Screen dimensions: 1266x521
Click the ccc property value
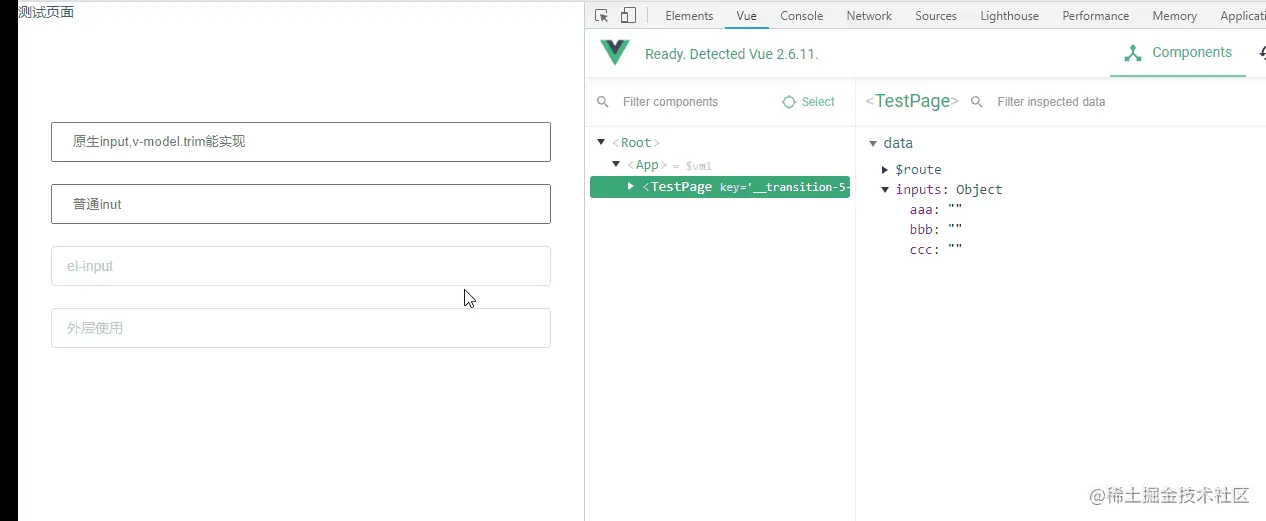[955, 250]
